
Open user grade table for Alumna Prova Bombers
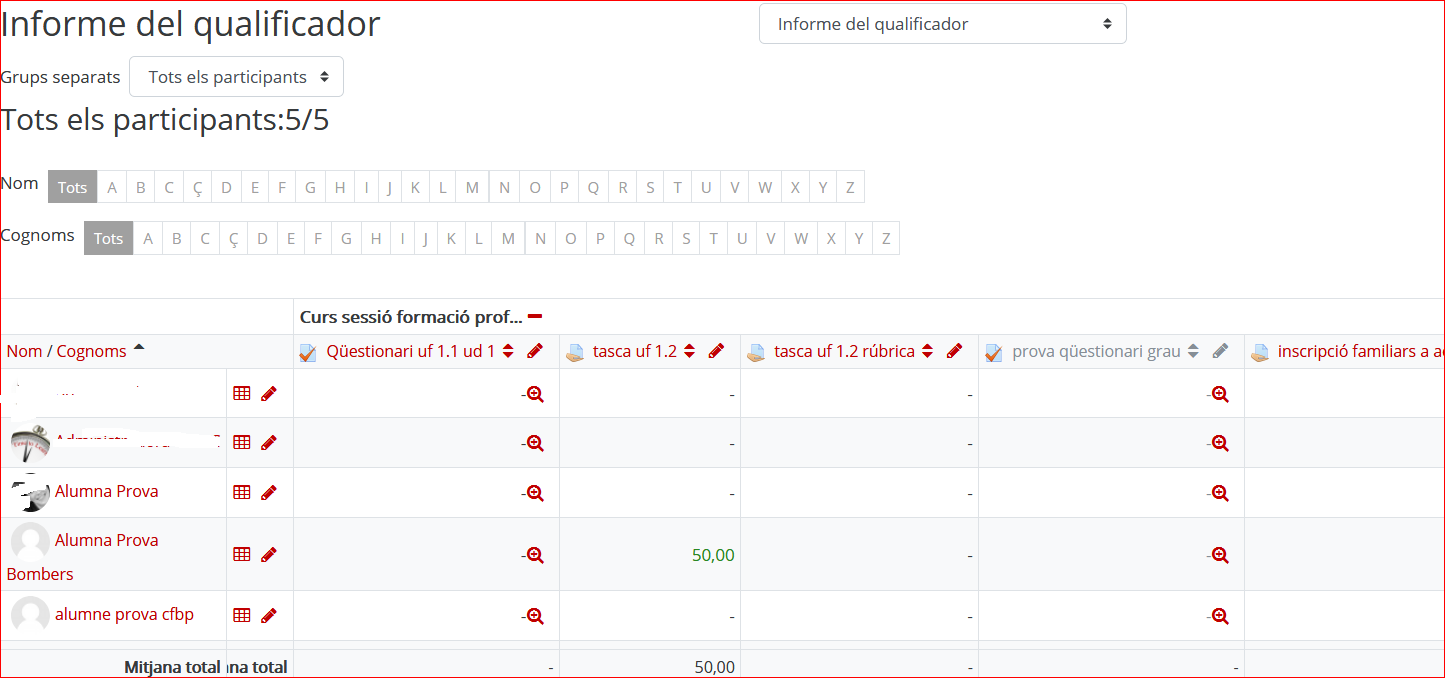click(241, 554)
